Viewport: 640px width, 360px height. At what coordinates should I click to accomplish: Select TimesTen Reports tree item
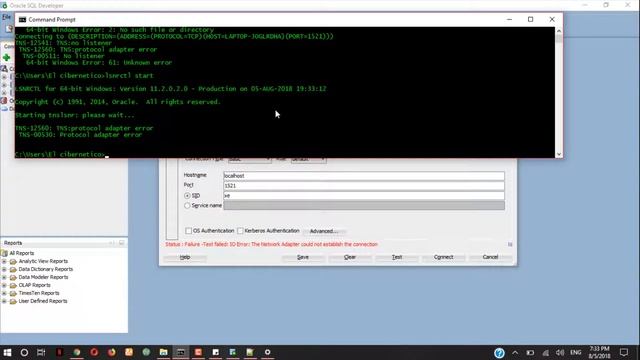click(x=39, y=293)
